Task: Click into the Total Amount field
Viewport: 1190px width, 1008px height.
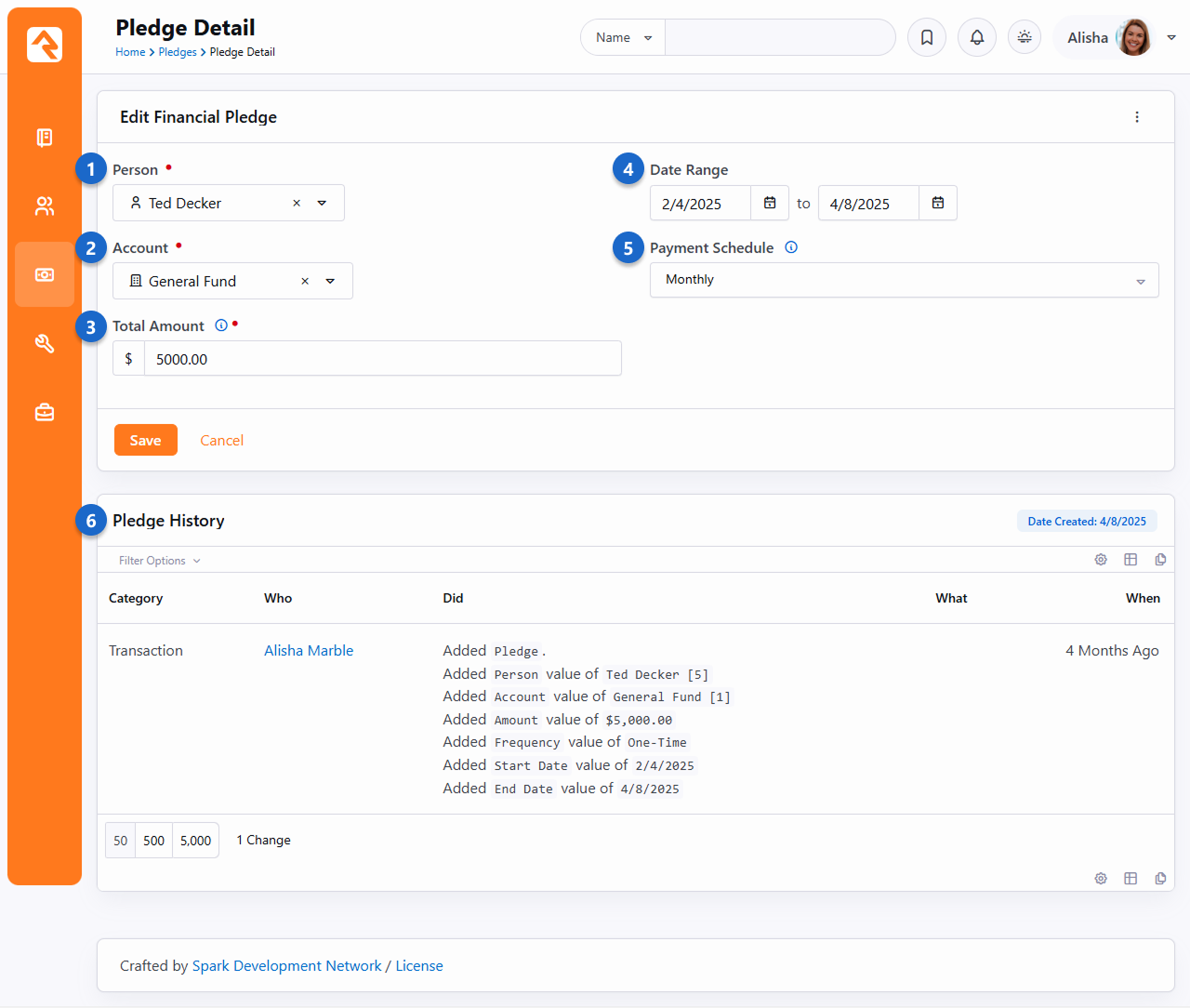Action: pyautogui.click(x=381, y=360)
